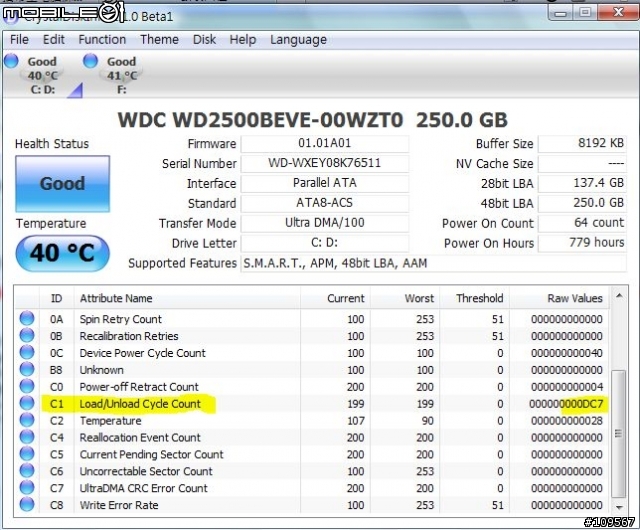Click the Raw Values column header
Image resolution: width=640 pixels, height=530 pixels.
tap(559, 298)
